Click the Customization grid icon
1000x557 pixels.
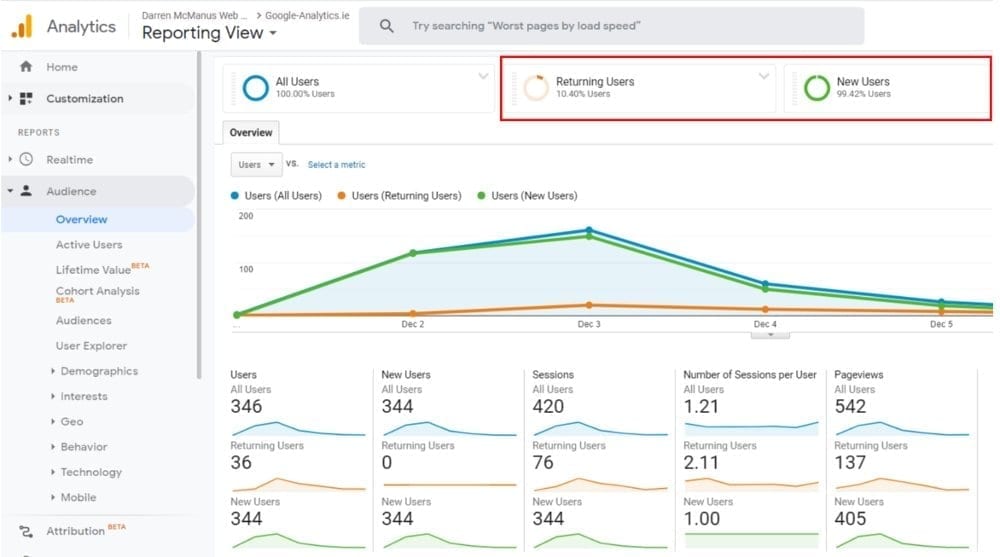tap(26, 98)
